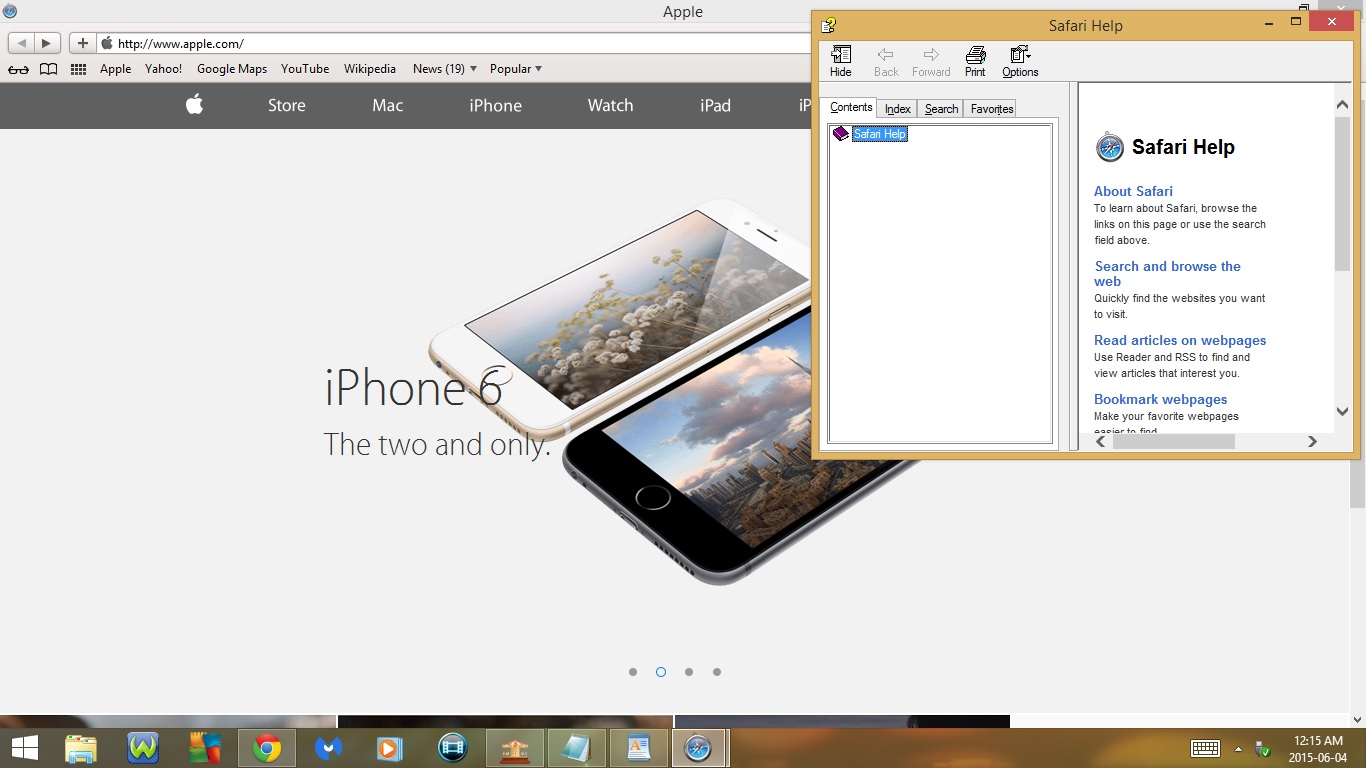Open the Wikipedia bookmark
Image resolution: width=1366 pixels, height=768 pixels.
(x=370, y=69)
